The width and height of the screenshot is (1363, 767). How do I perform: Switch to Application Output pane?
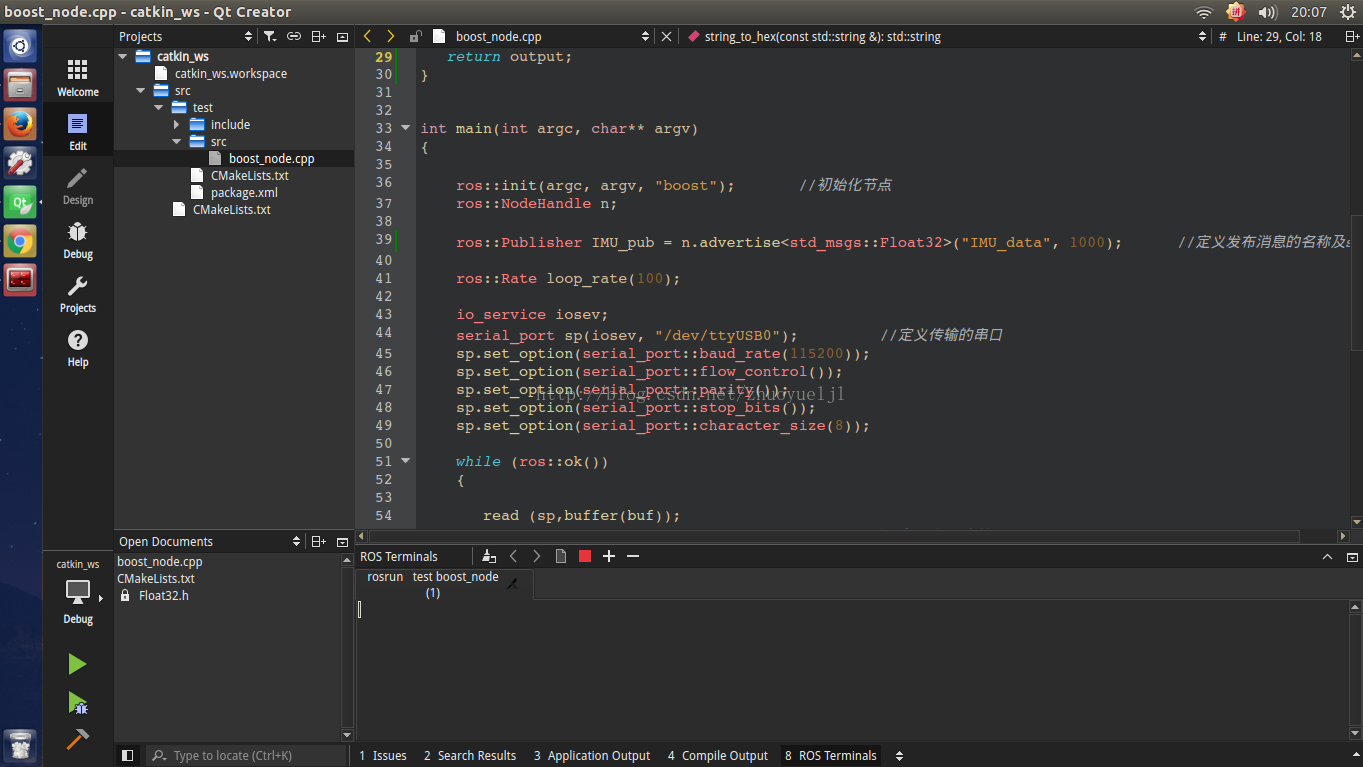click(592, 755)
